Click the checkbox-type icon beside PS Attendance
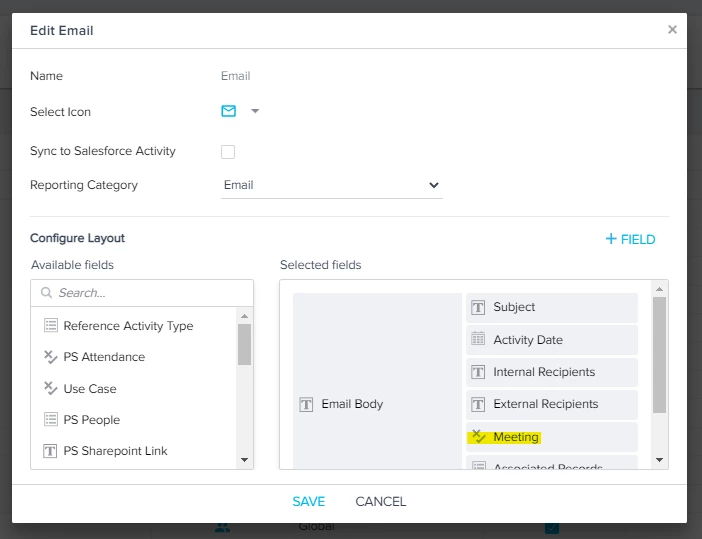The image size is (702, 539). [51, 357]
